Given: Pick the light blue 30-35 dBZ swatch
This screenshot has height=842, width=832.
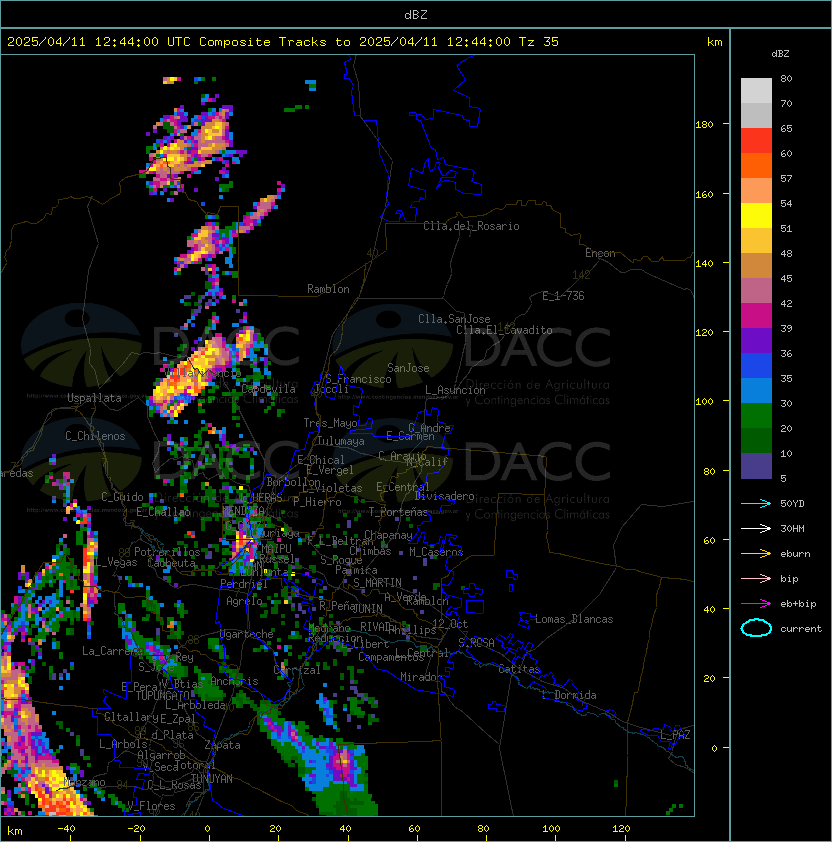Looking at the screenshot, I should pyautogui.click(x=756, y=391).
